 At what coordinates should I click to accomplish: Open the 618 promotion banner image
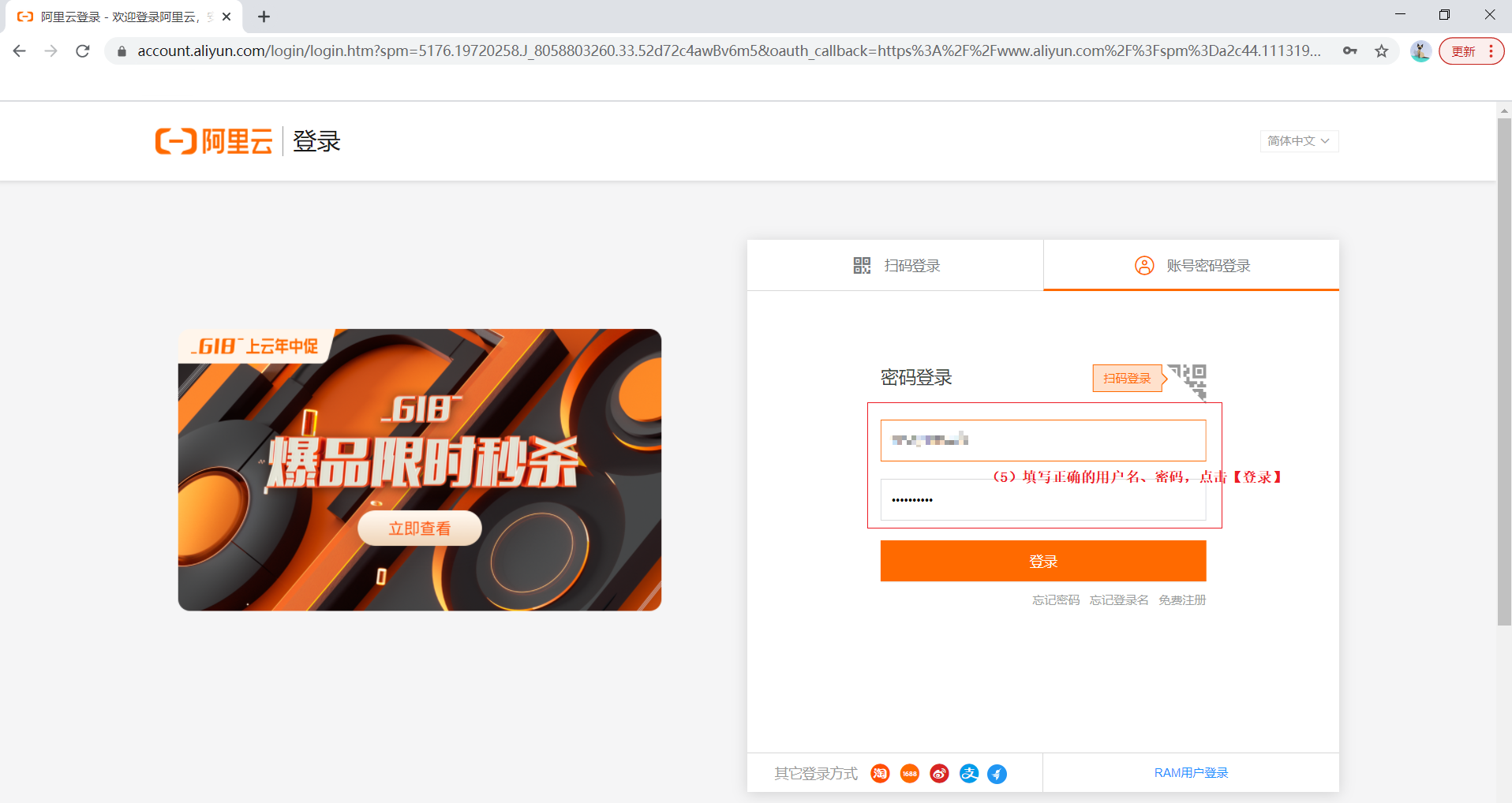tap(420, 469)
